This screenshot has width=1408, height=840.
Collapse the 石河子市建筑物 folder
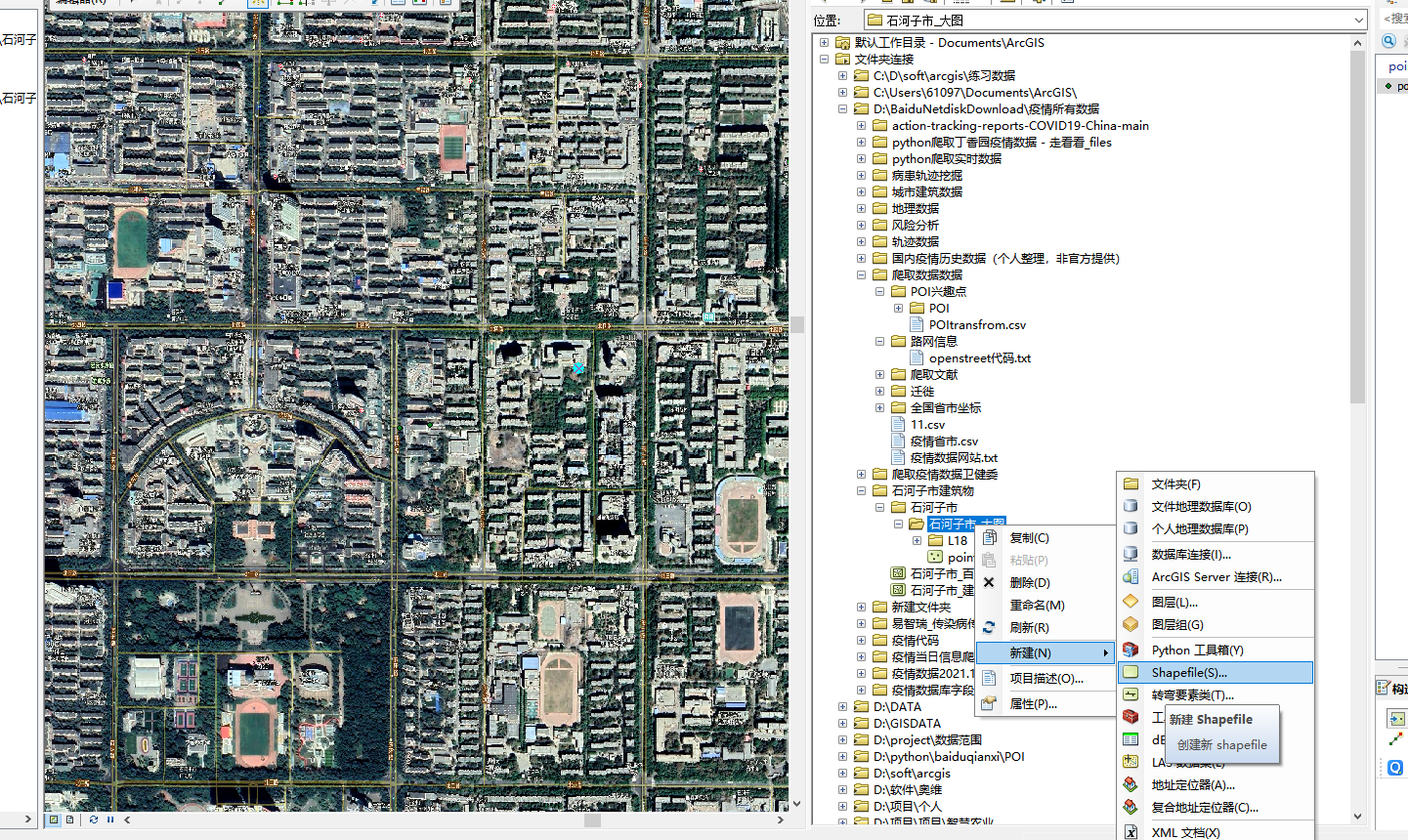pos(861,490)
